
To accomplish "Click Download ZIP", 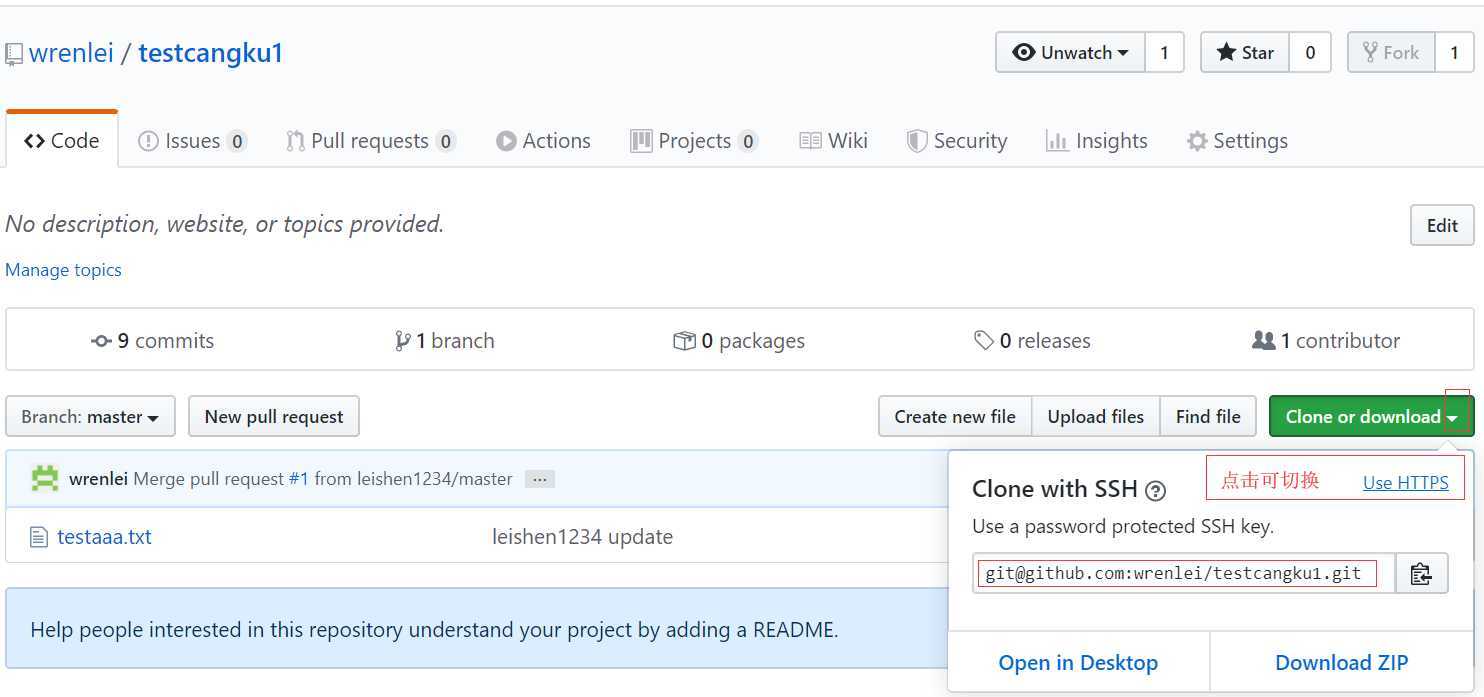I will (x=1341, y=663).
